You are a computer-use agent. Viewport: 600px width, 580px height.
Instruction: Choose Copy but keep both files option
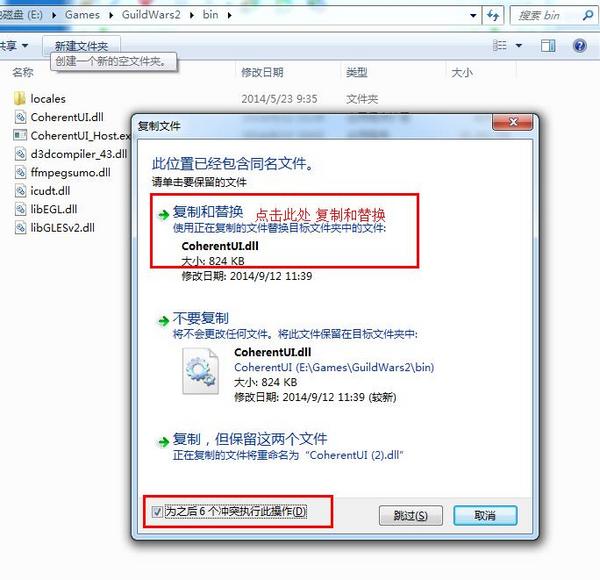(x=250, y=439)
